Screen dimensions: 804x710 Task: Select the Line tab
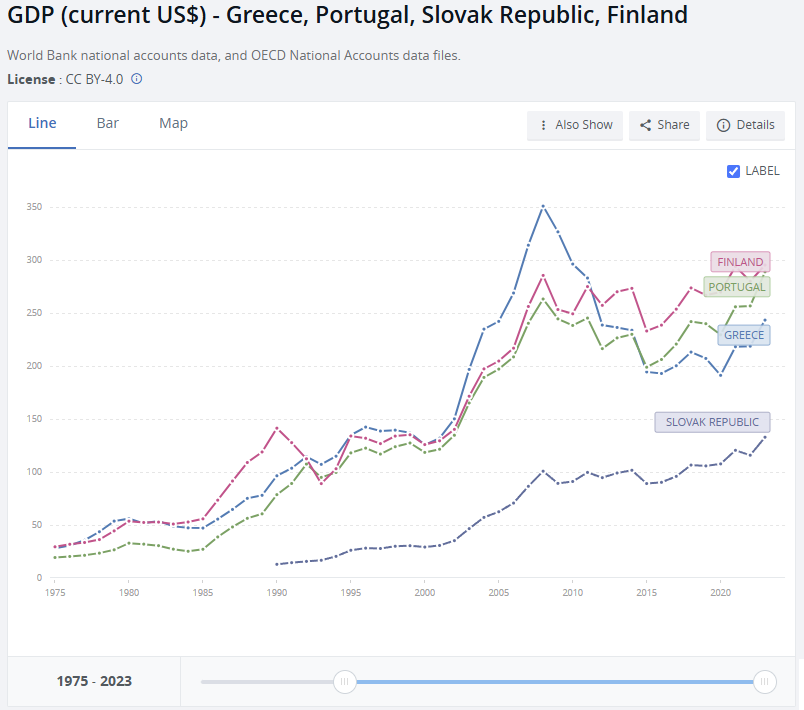tap(42, 123)
